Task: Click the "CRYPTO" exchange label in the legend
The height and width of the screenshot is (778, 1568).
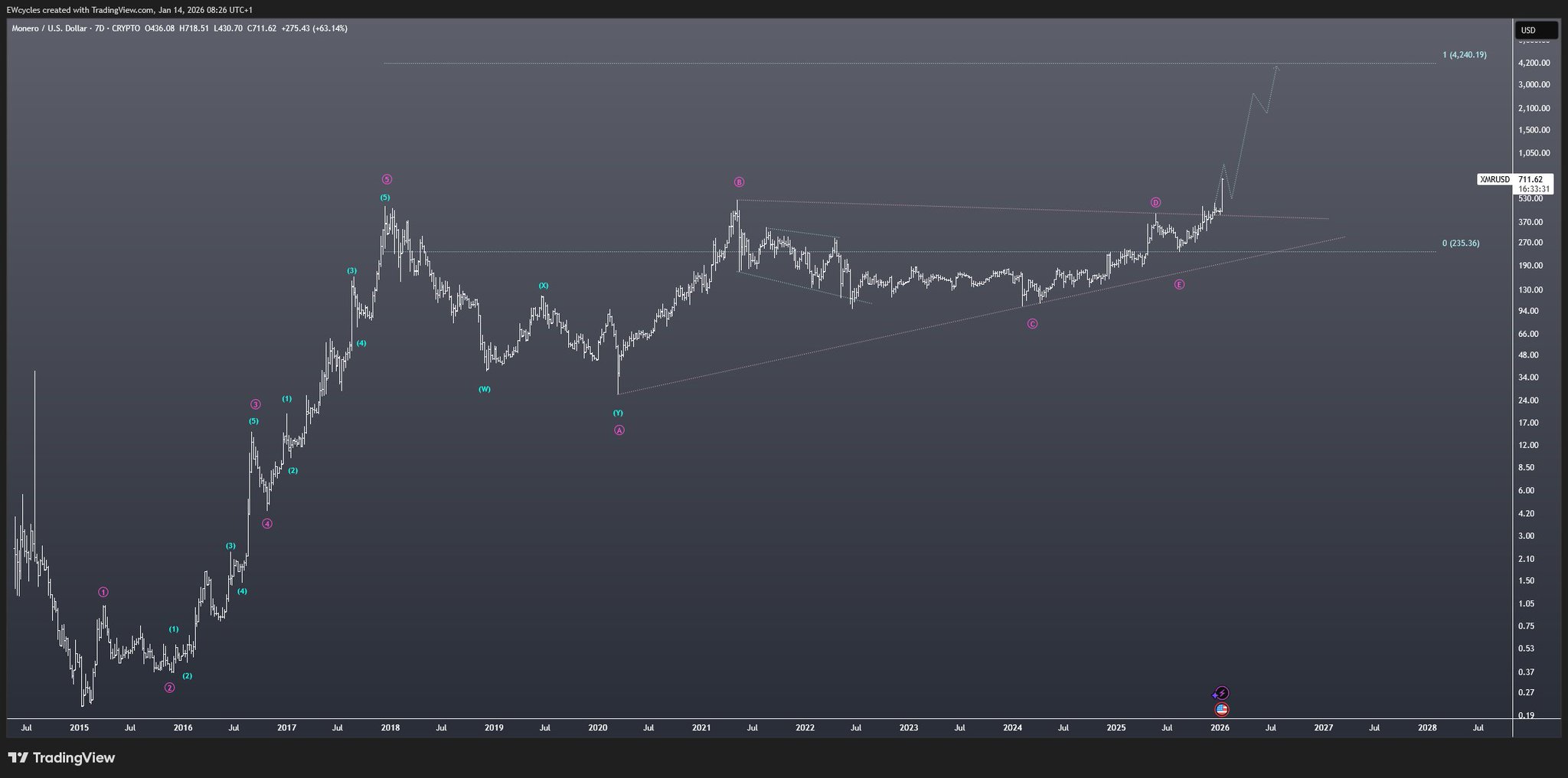Action: click(x=126, y=28)
